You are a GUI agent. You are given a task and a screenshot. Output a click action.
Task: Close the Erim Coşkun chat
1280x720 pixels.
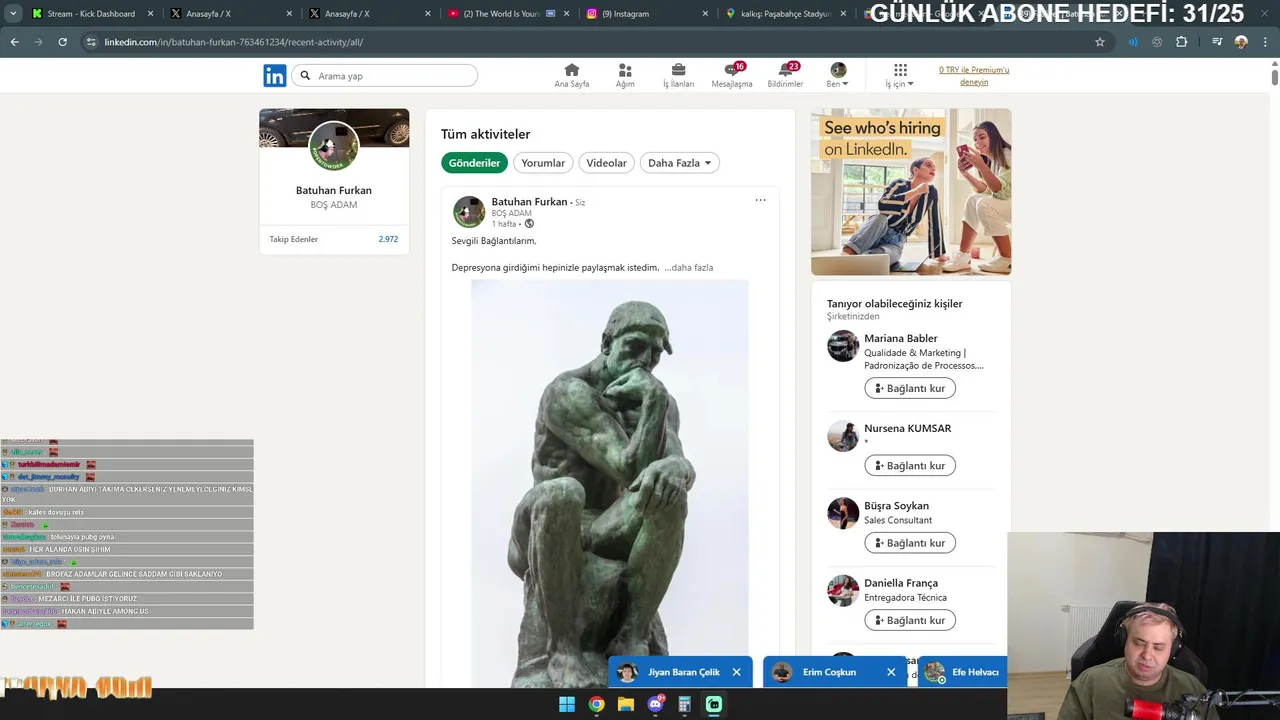[x=891, y=672]
